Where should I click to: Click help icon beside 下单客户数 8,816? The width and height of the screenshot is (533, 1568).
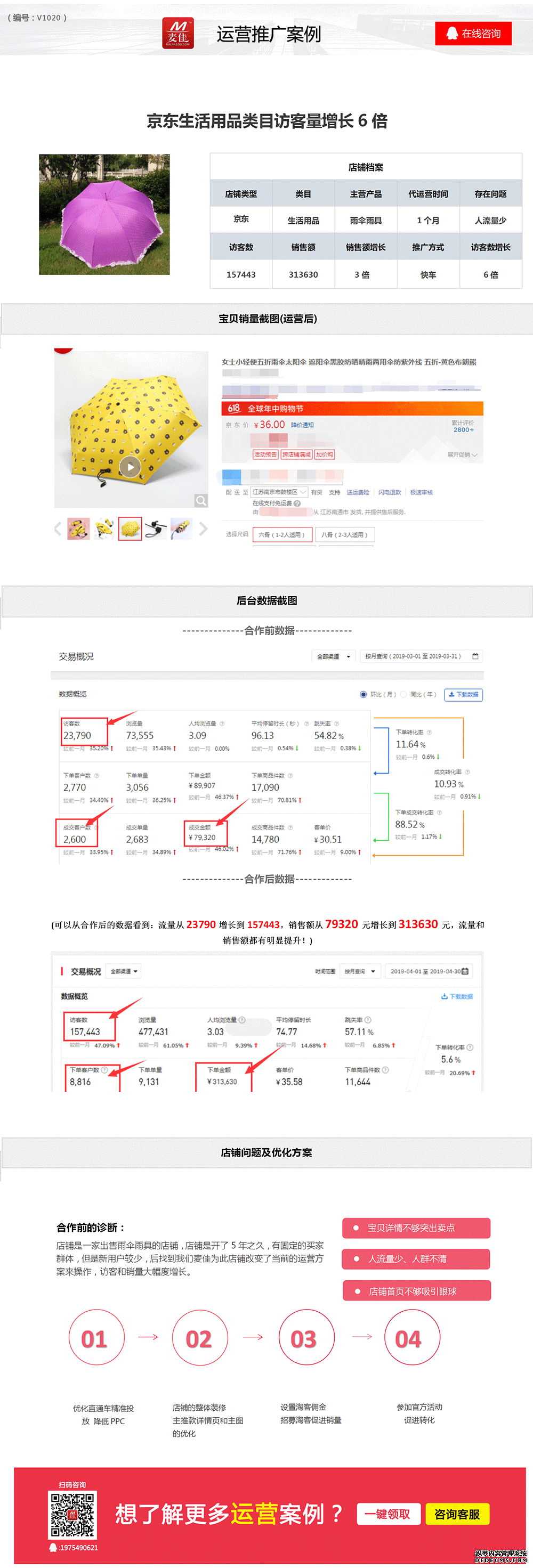point(104,1069)
